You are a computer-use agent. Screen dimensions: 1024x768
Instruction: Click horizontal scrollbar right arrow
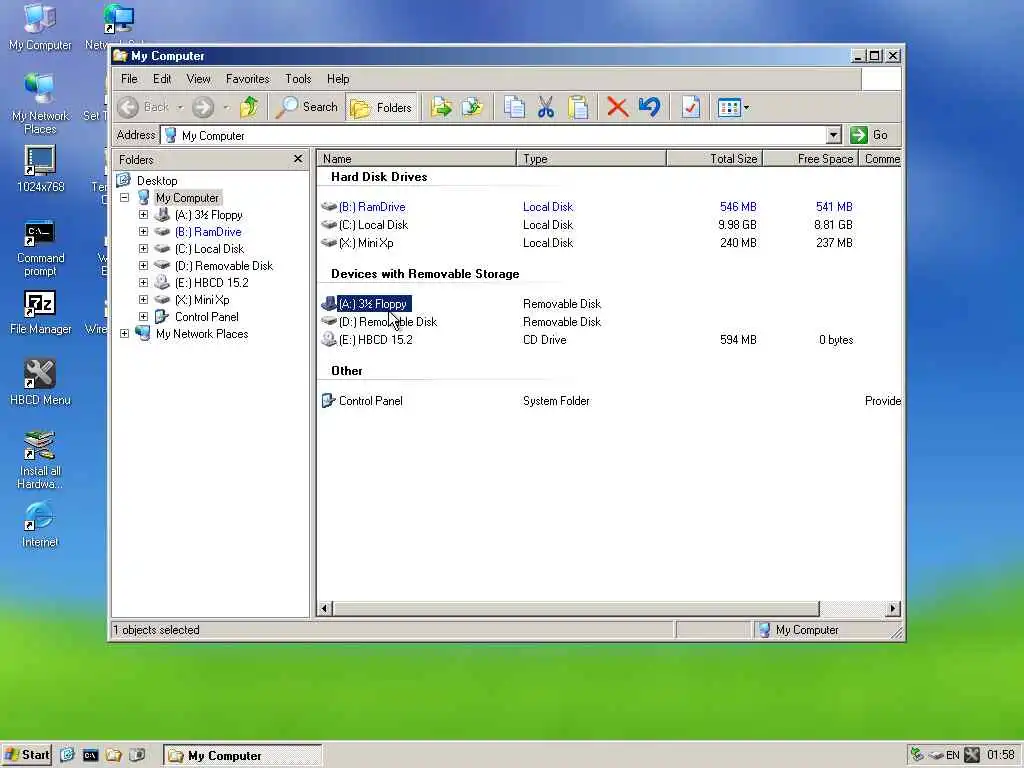(892, 609)
